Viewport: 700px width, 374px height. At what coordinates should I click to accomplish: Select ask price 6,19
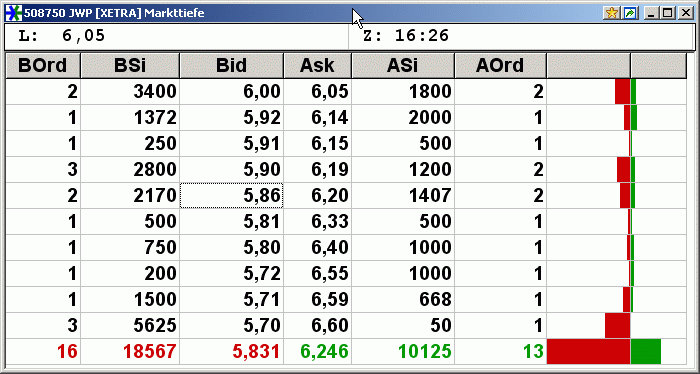(x=317, y=170)
